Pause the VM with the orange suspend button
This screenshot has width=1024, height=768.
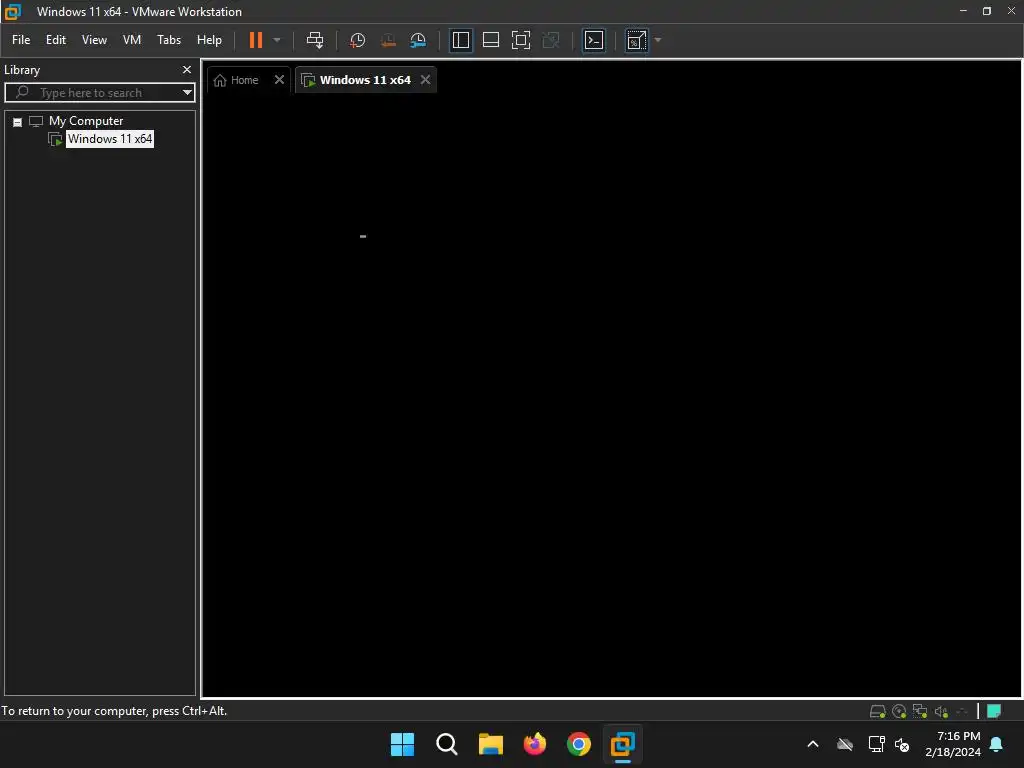pos(255,40)
